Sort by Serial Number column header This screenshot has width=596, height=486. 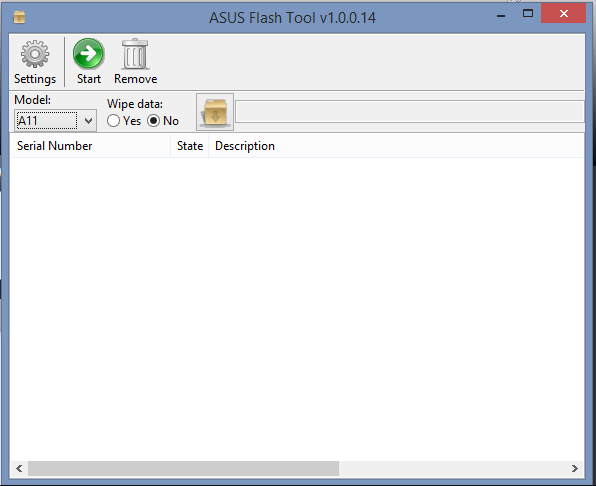pyautogui.click(x=90, y=146)
